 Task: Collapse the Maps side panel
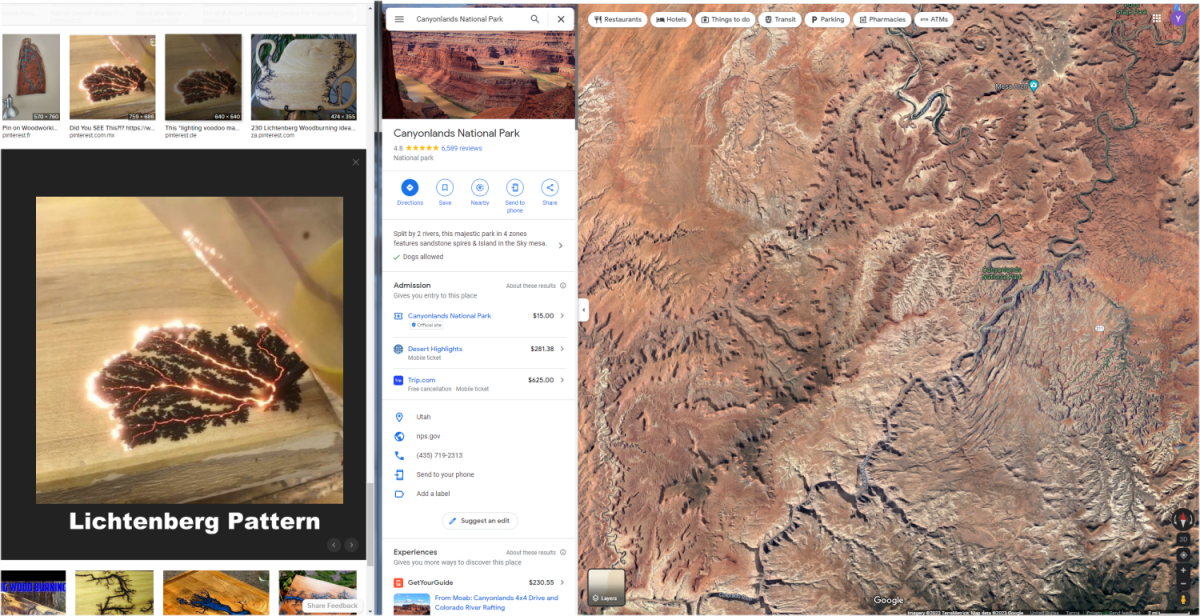point(583,311)
